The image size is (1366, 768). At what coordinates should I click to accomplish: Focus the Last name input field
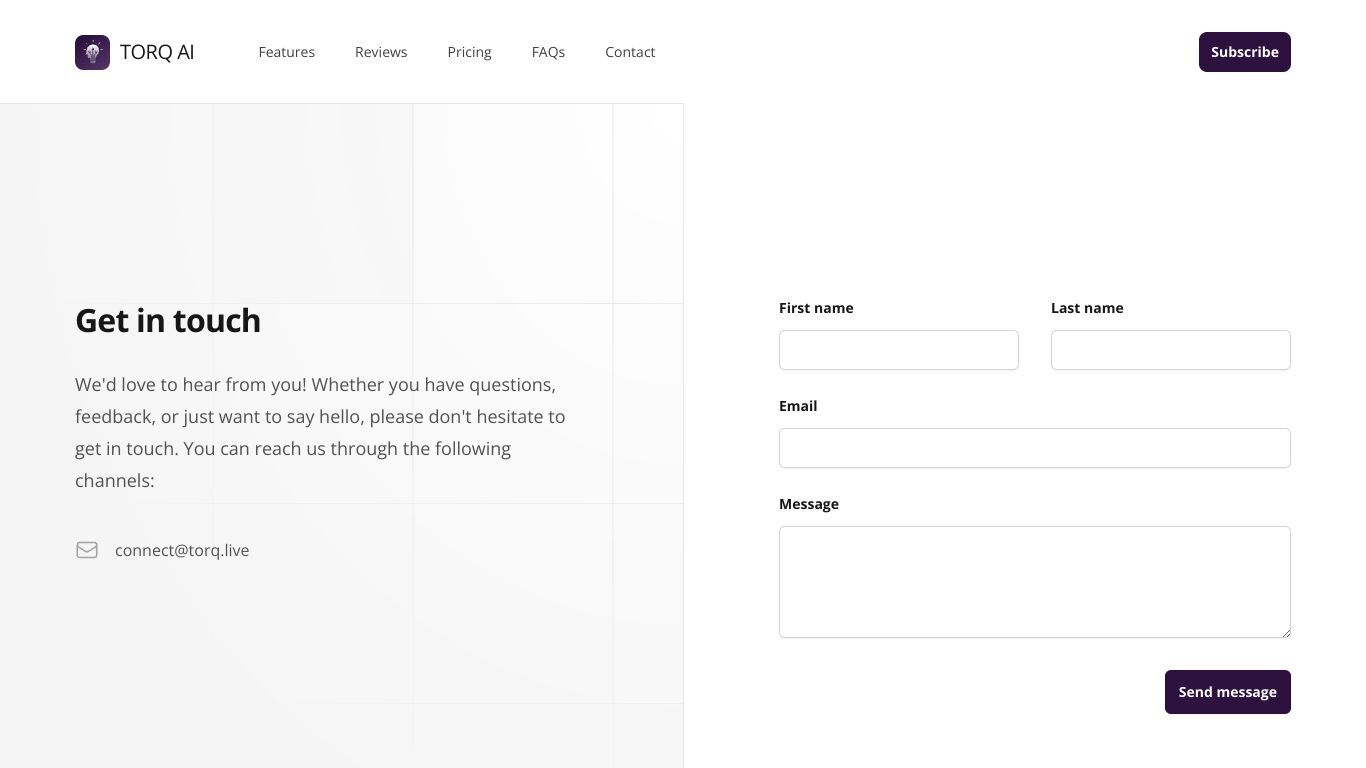tap(1171, 350)
